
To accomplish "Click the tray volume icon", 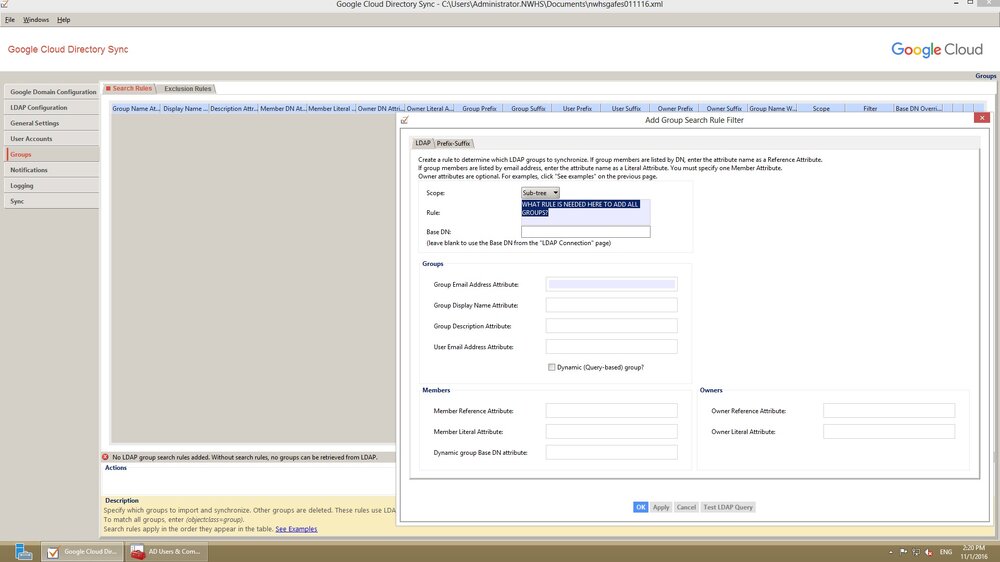I will click(x=929, y=552).
